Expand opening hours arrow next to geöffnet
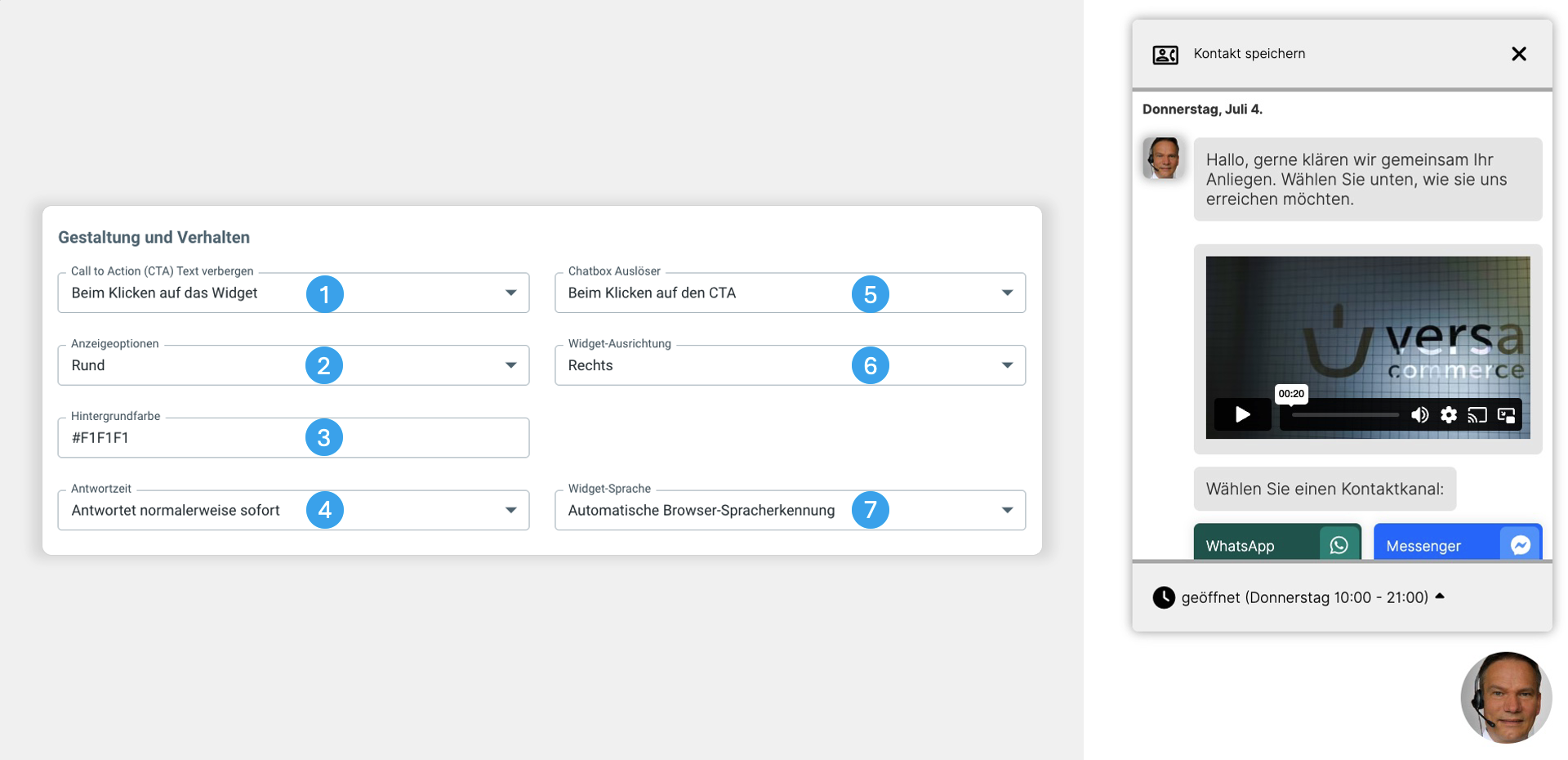The image size is (1568, 760). click(1440, 597)
